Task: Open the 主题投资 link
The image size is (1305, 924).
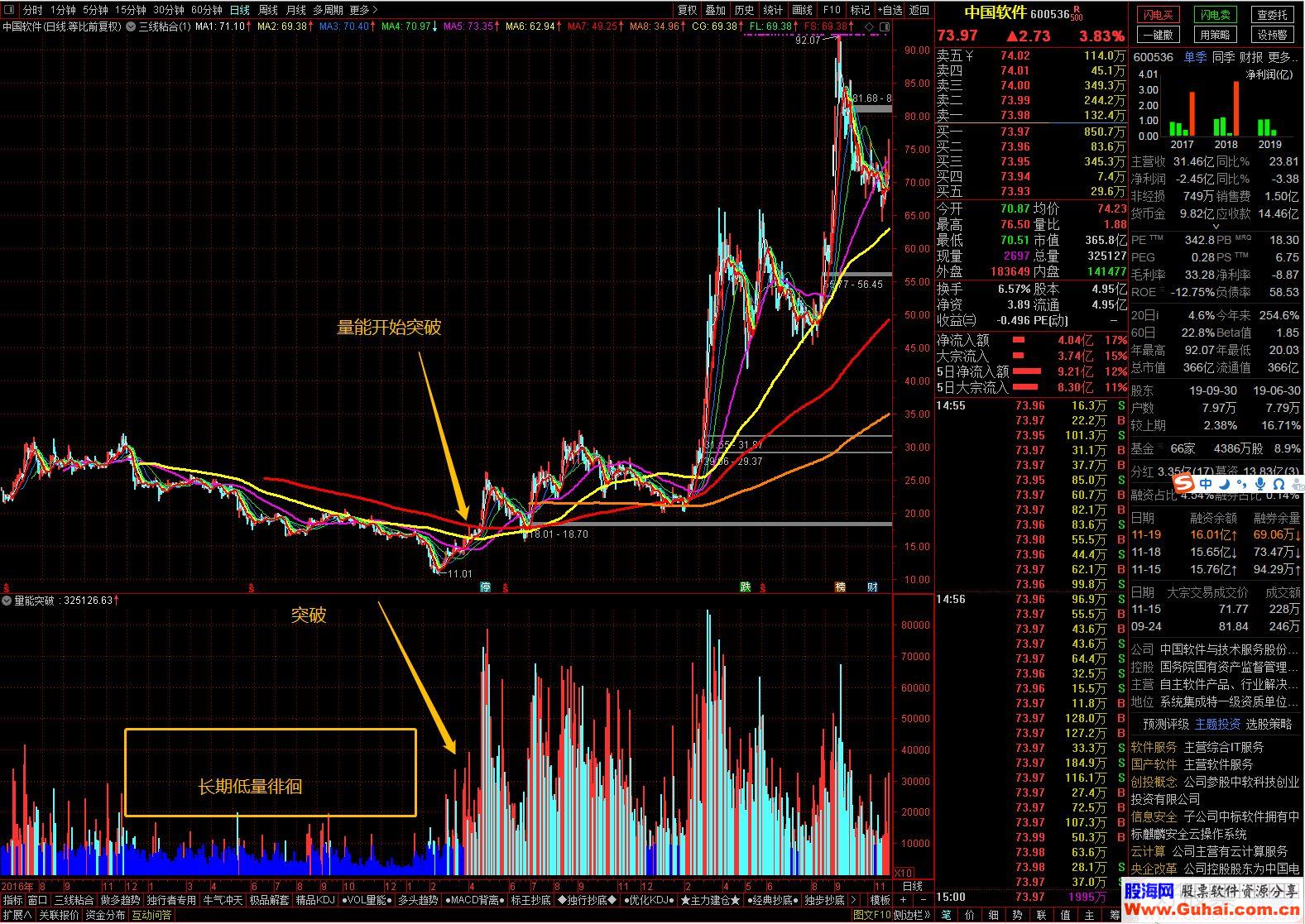Action: pyautogui.click(x=1217, y=724)
